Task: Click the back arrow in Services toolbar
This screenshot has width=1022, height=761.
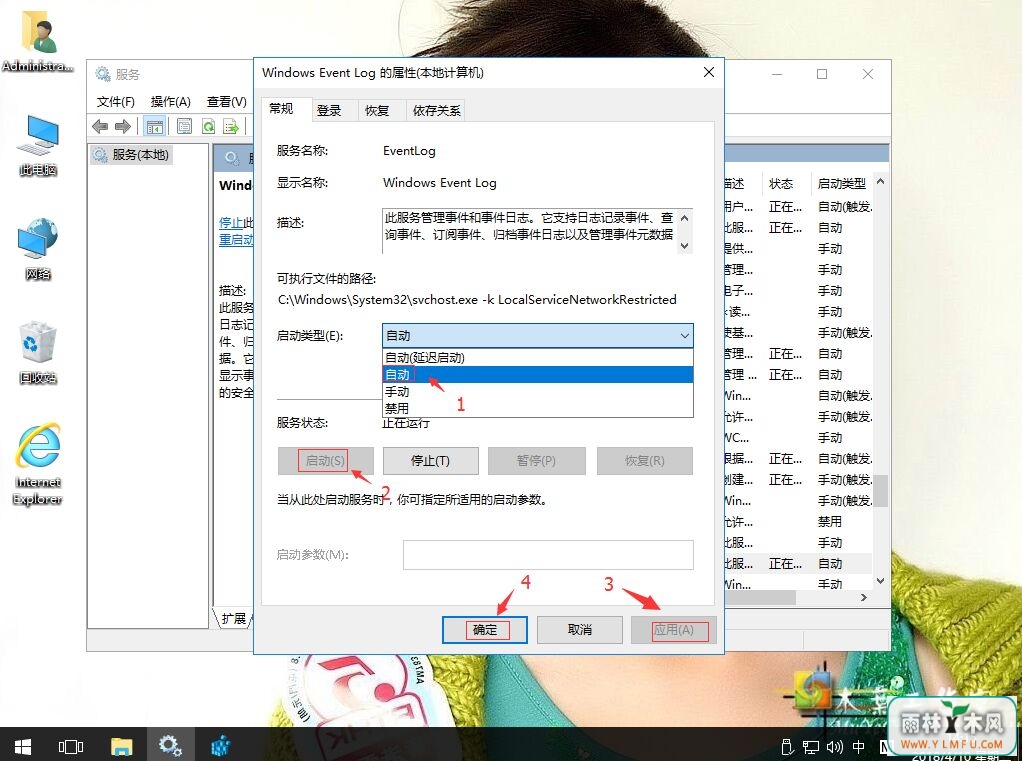Action: pyautogui.click(x=100, y=126)
